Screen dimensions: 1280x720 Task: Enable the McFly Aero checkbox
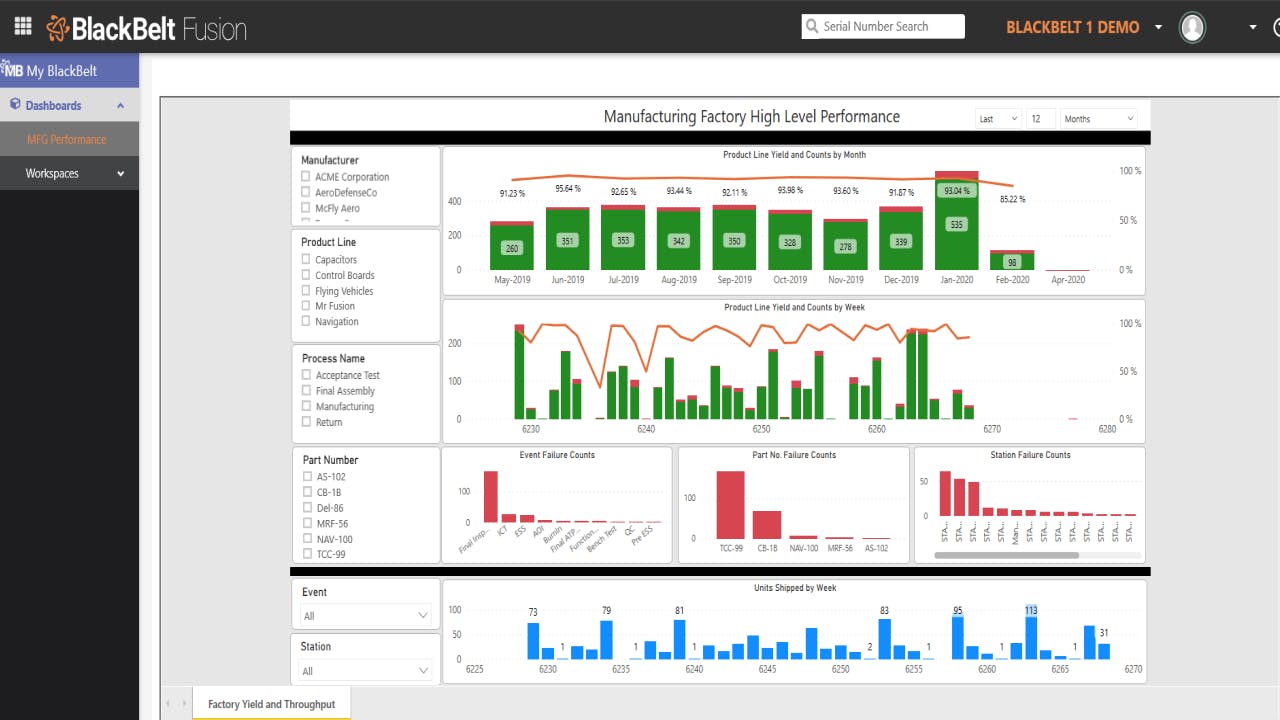pyautogui.click(x=306, y=208)
